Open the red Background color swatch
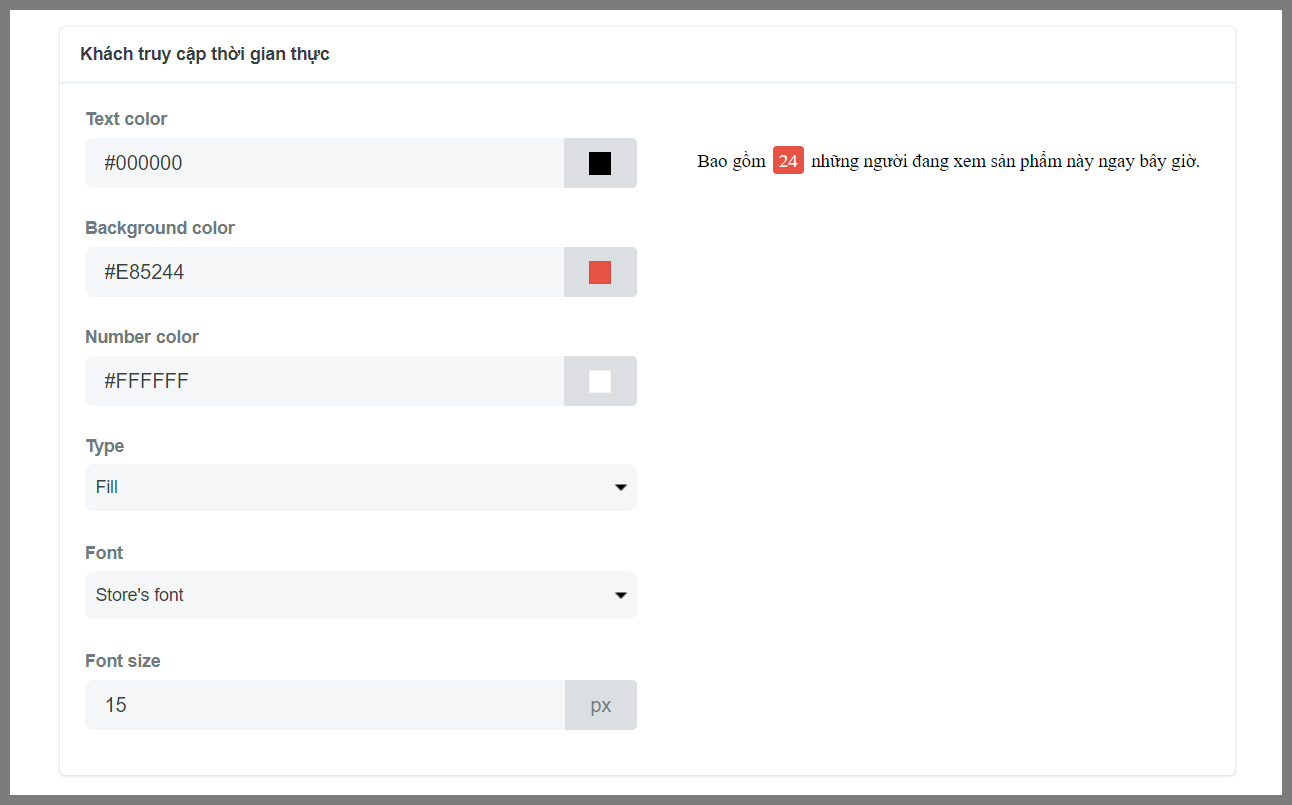 point(600,272)
